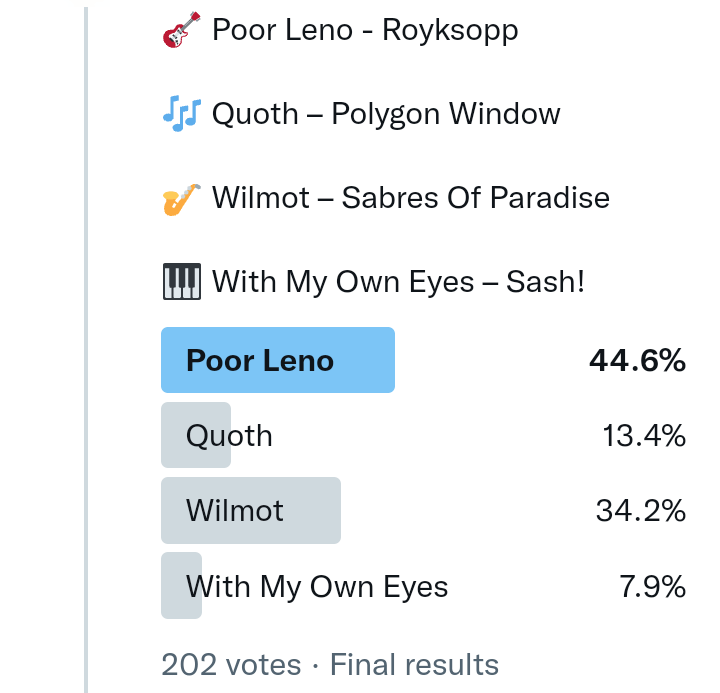
Task: Click the 34.2% result percentage
Action: coord(640,510)
